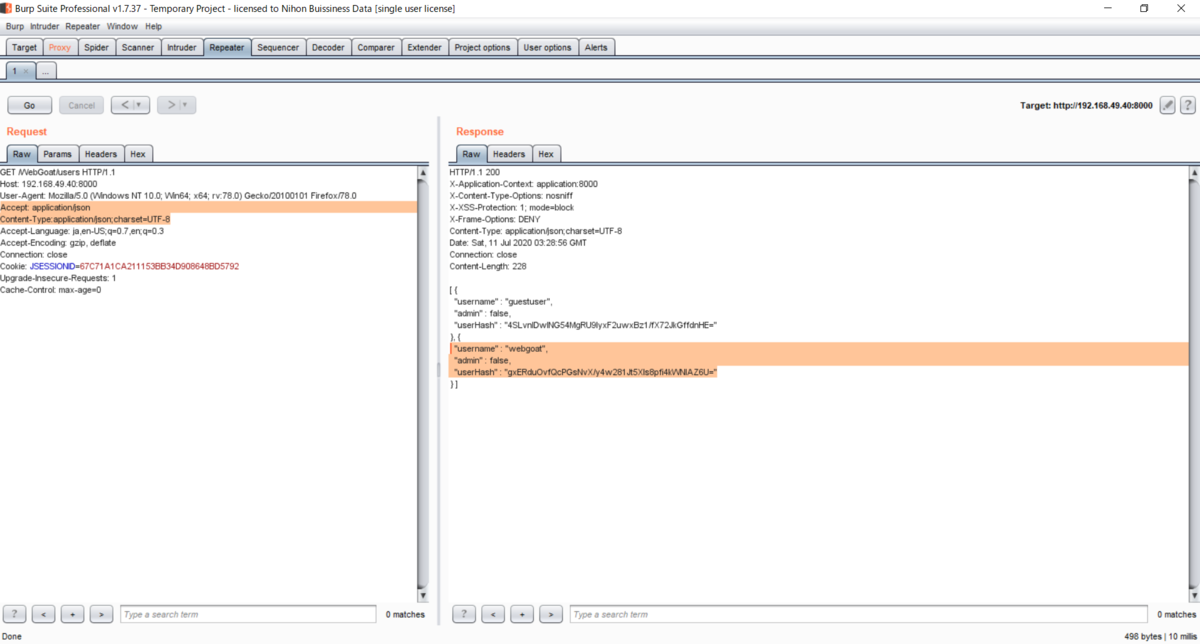Click the response search previous match button
The width and height of the screenshot is (1200, 644).
(493, 614)
